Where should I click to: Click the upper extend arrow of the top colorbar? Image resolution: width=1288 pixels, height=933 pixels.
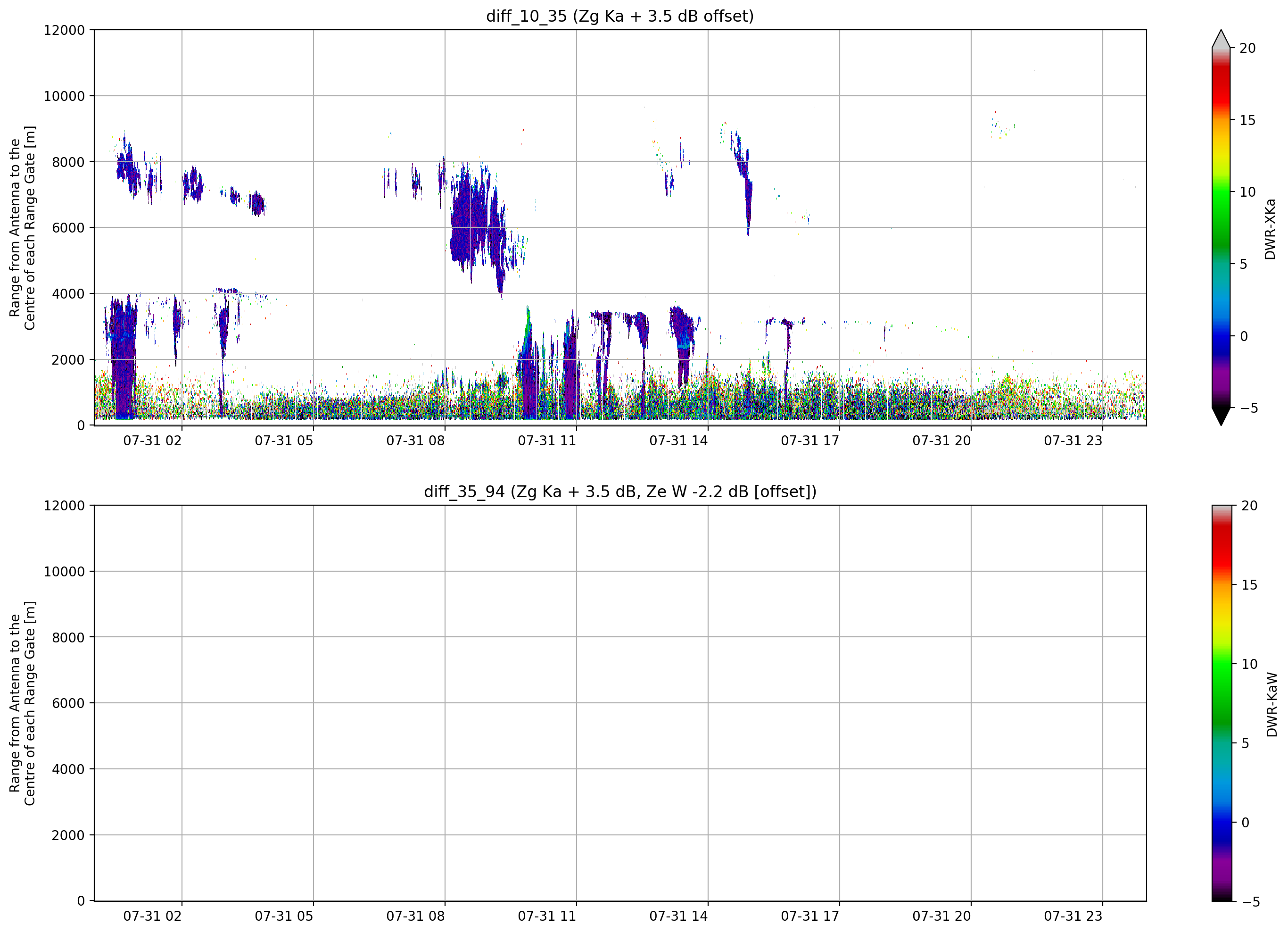pos(1221,39)
